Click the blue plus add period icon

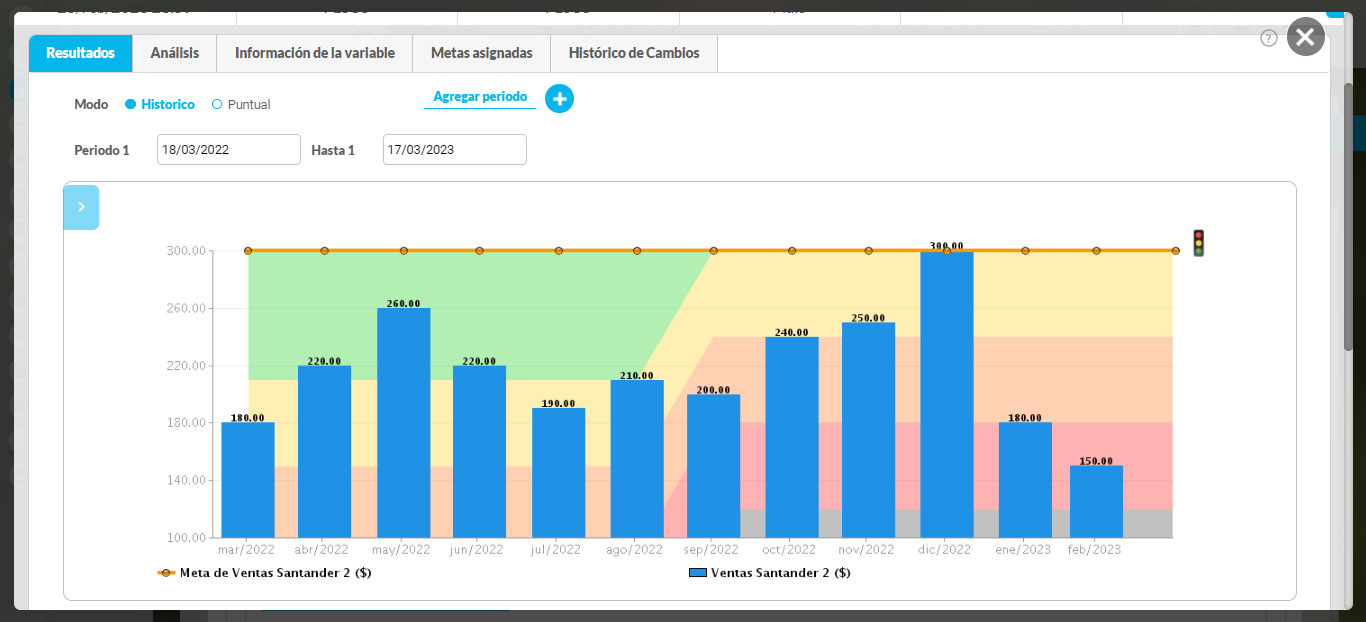(x=559, y=99)
